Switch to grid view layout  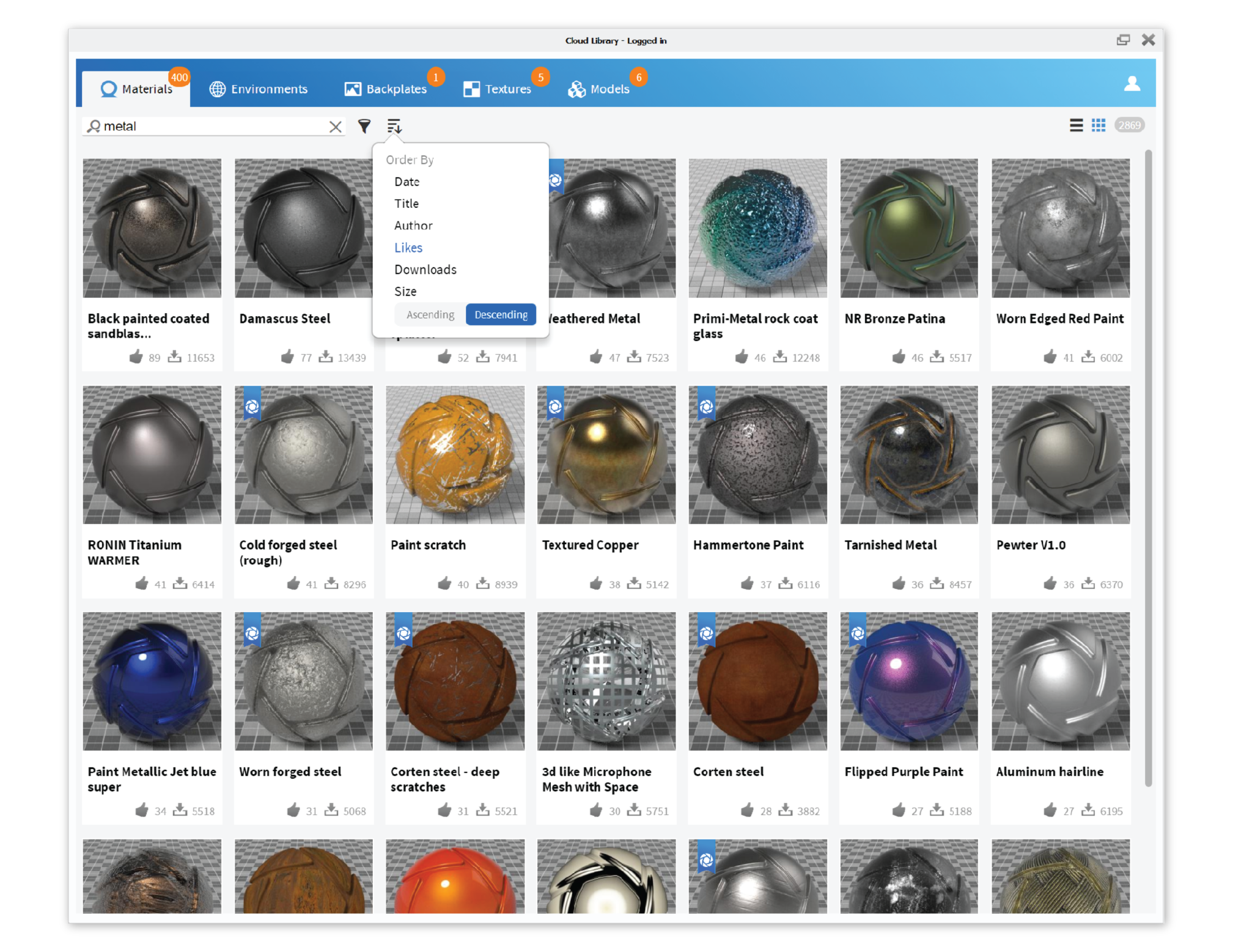point(1099,125)
